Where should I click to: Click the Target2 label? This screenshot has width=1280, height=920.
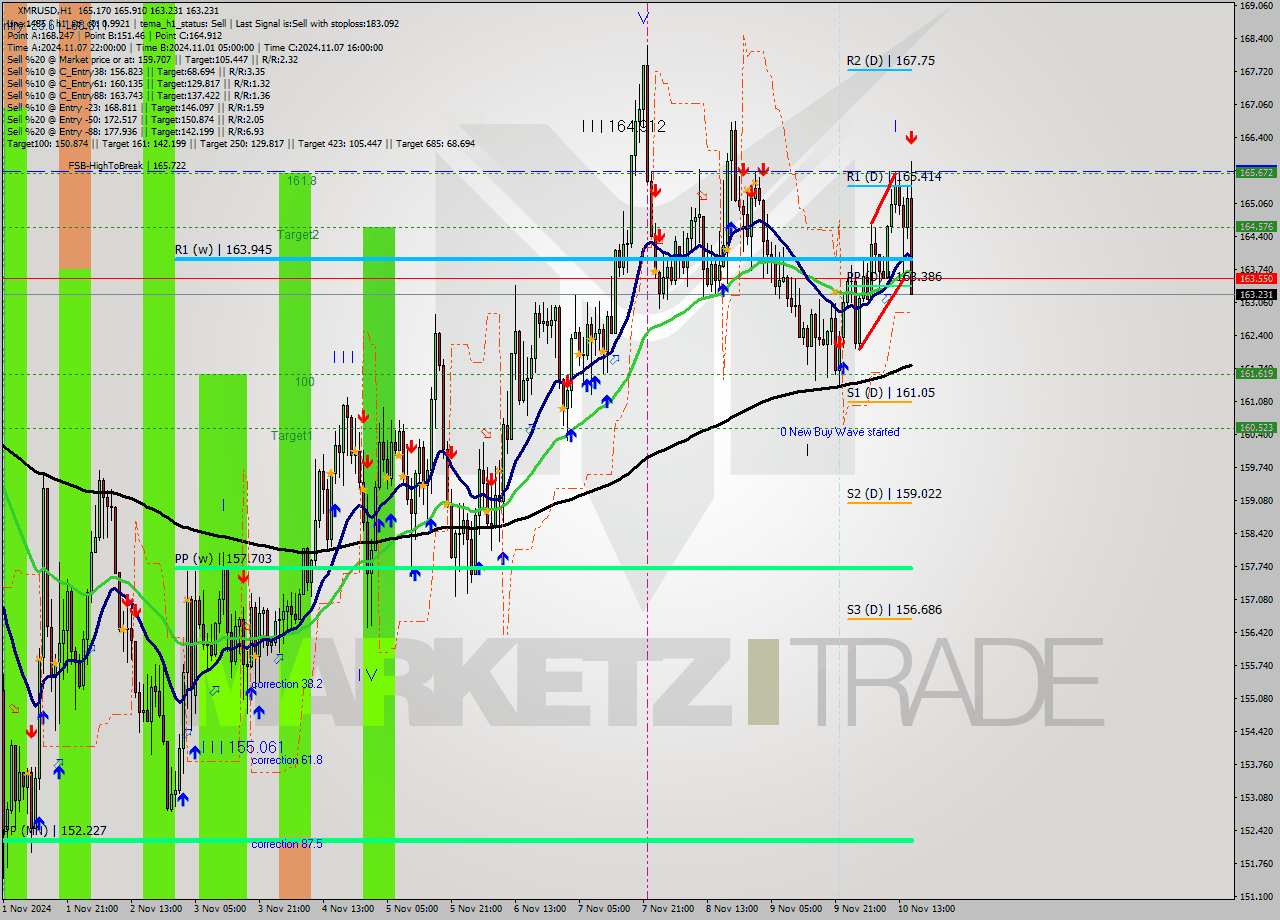pyautogui.click(x=298, y=235)
